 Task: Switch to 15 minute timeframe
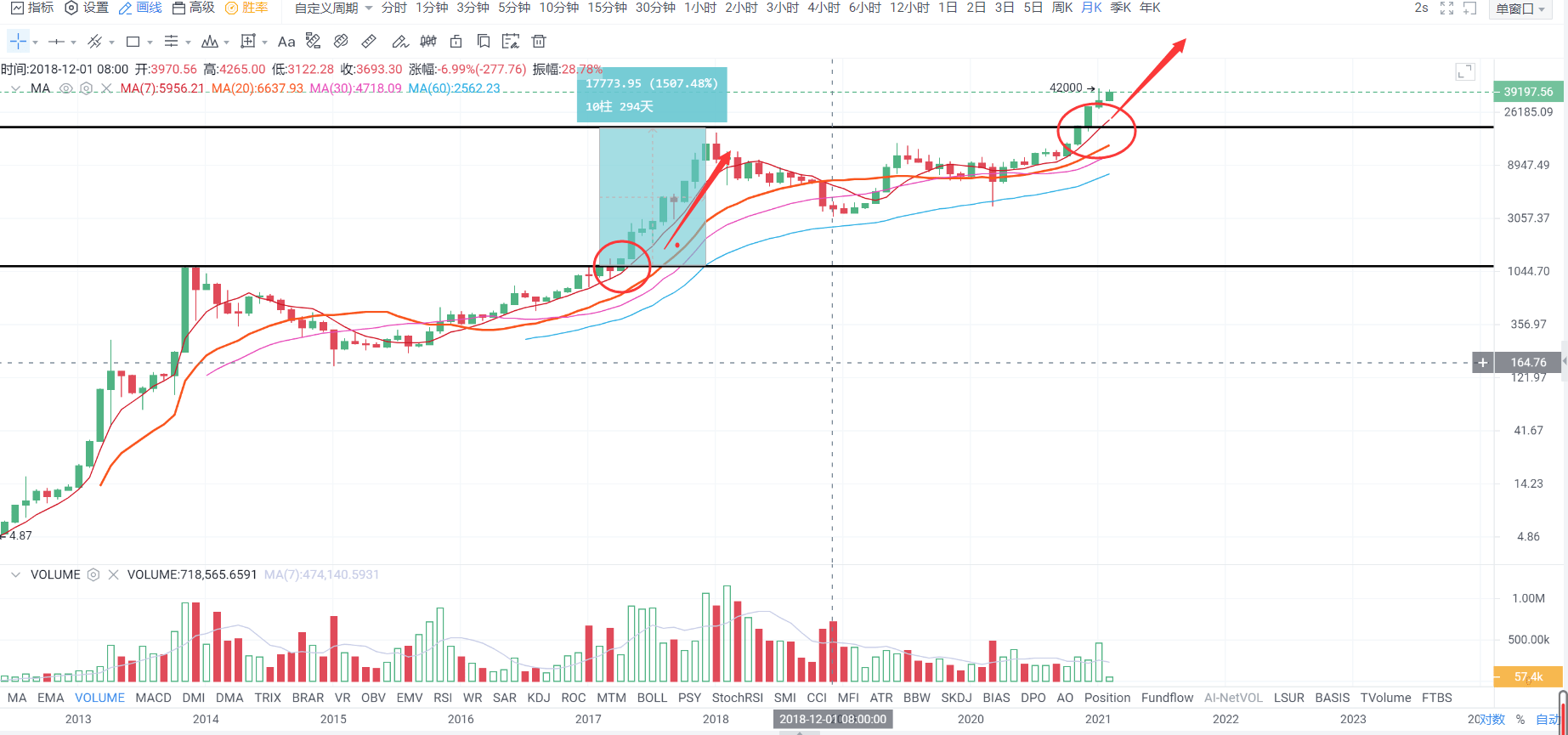click(x=608, y=8)
